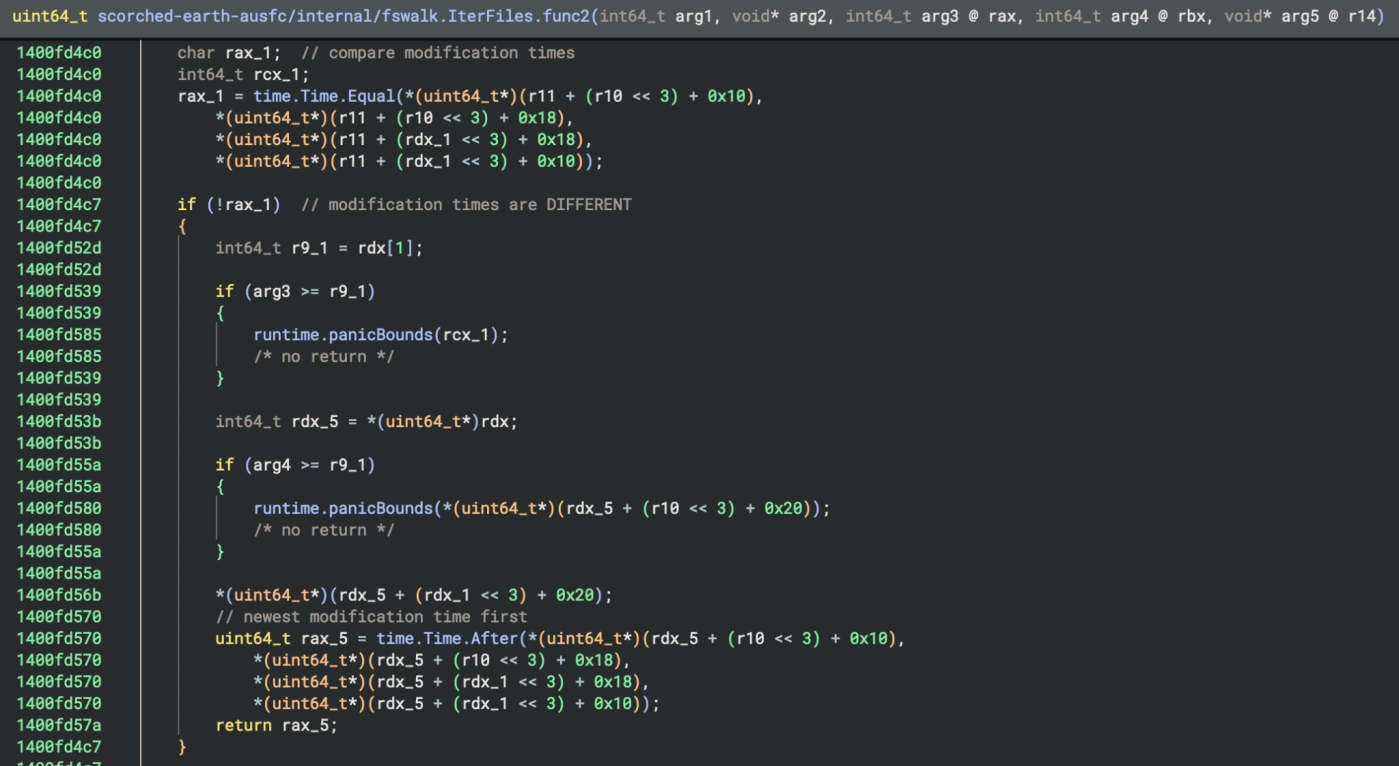The width and height of the screenshot is (1399, 766).
Task: Click address 1400fd4c0 beside 'char rax_1;'
Action: click(59, 53)
